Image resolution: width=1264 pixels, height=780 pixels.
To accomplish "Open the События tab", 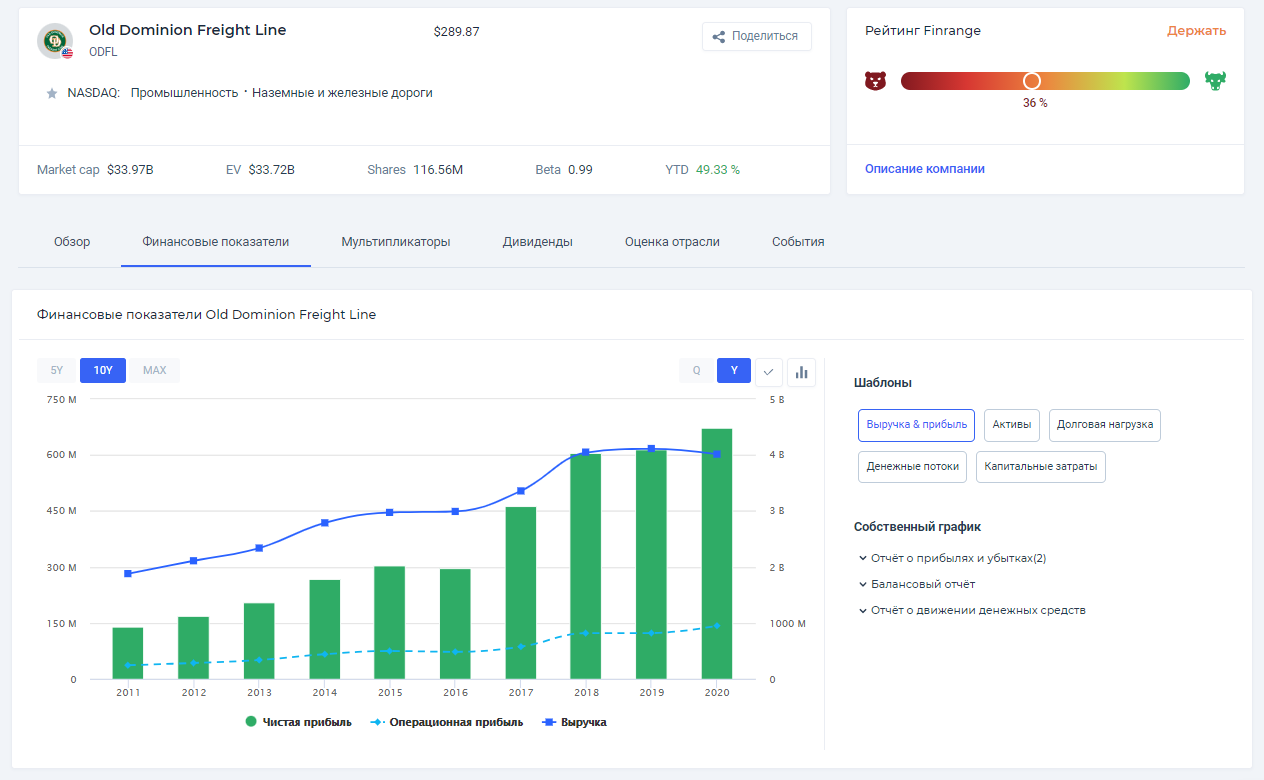I will click(798, 242).
